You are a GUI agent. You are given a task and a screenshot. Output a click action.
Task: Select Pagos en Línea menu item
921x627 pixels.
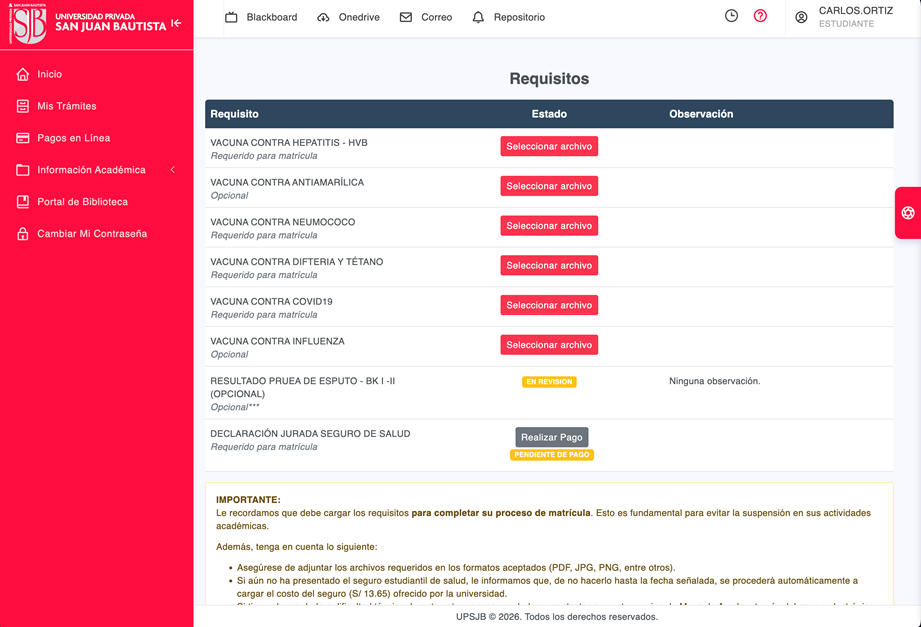click(x=73, y=138)
